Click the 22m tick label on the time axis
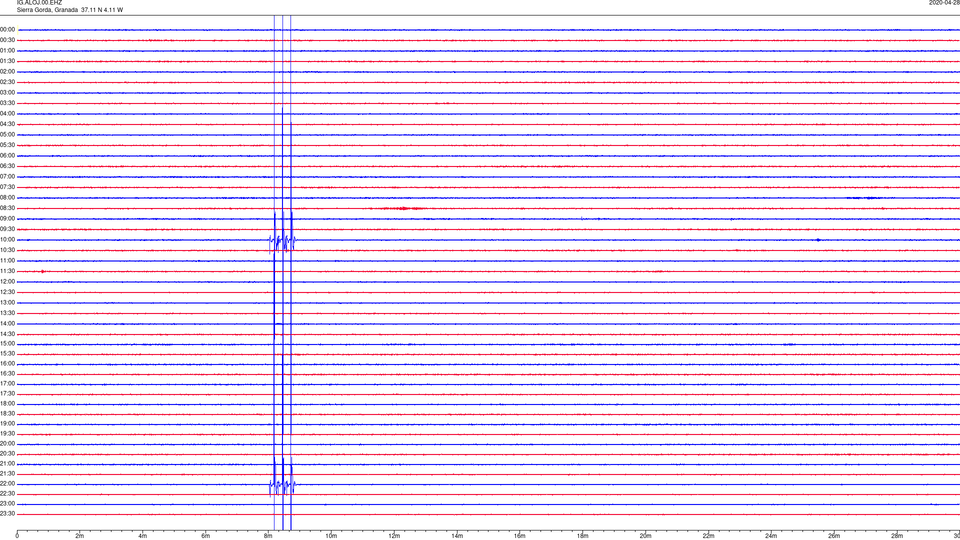The image size is (960, 540). (708, 536)
